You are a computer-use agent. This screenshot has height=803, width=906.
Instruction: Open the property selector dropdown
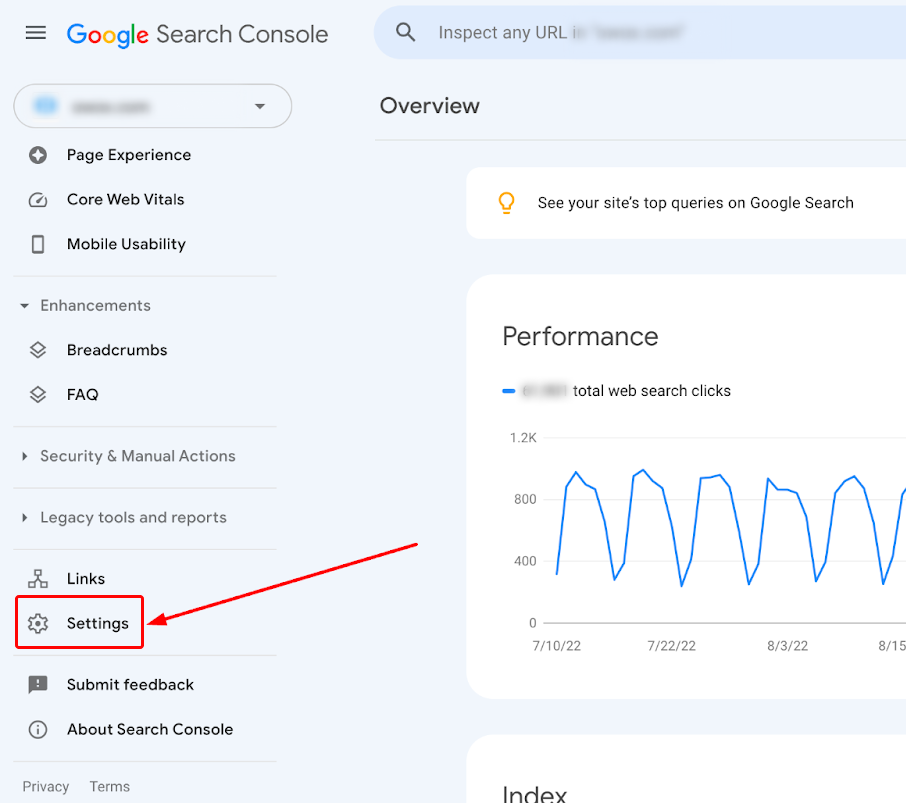point(153,106)
